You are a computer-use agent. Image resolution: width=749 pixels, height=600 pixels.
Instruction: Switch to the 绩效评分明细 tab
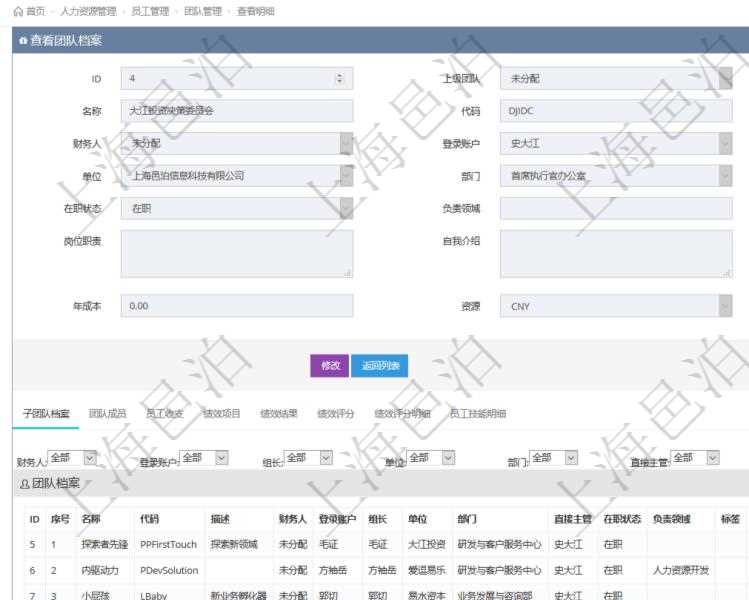pos(403,414)
